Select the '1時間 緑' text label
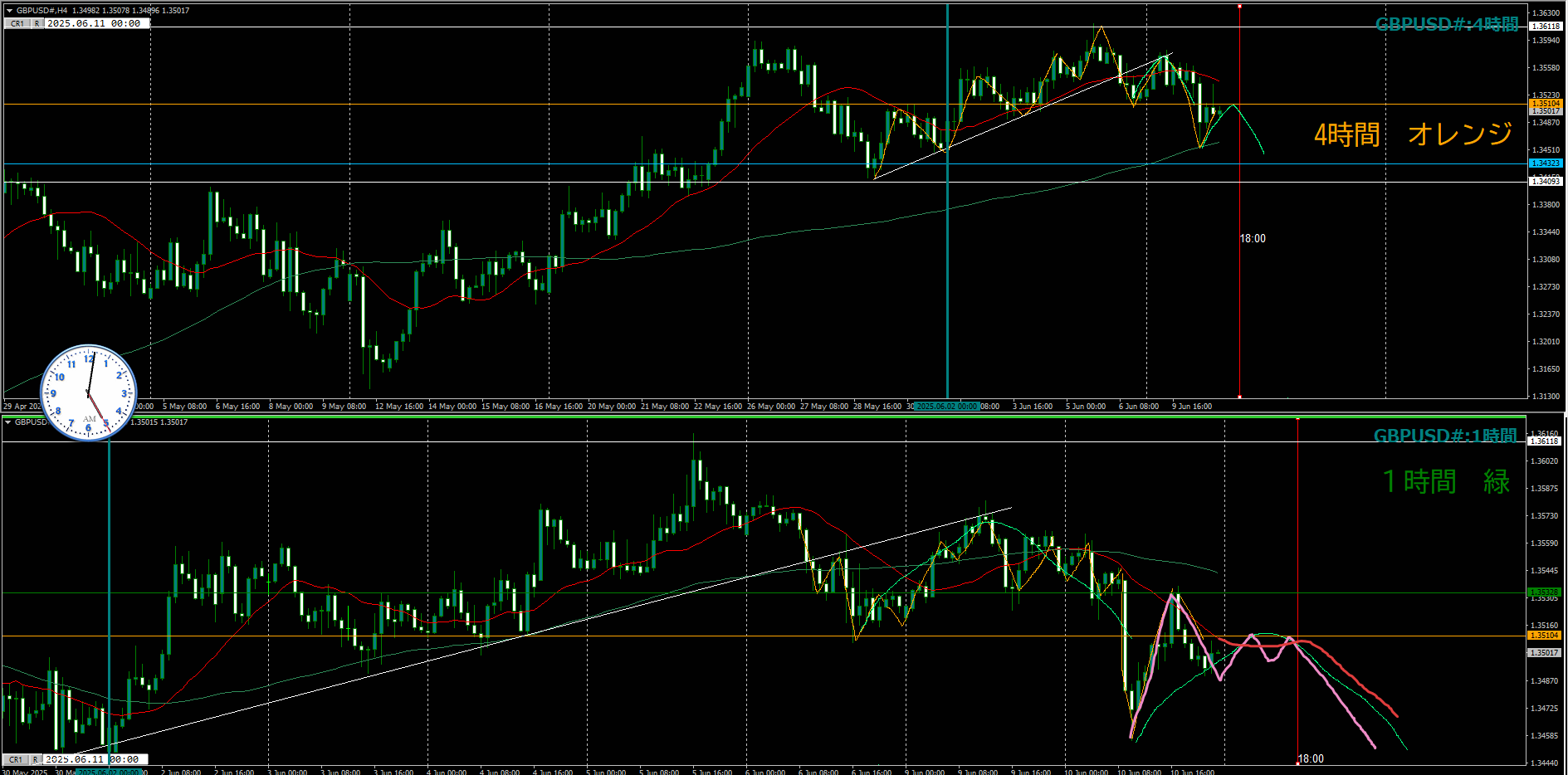The height and width of the screenshot is (775, 1568). [x=1446, y=481]
